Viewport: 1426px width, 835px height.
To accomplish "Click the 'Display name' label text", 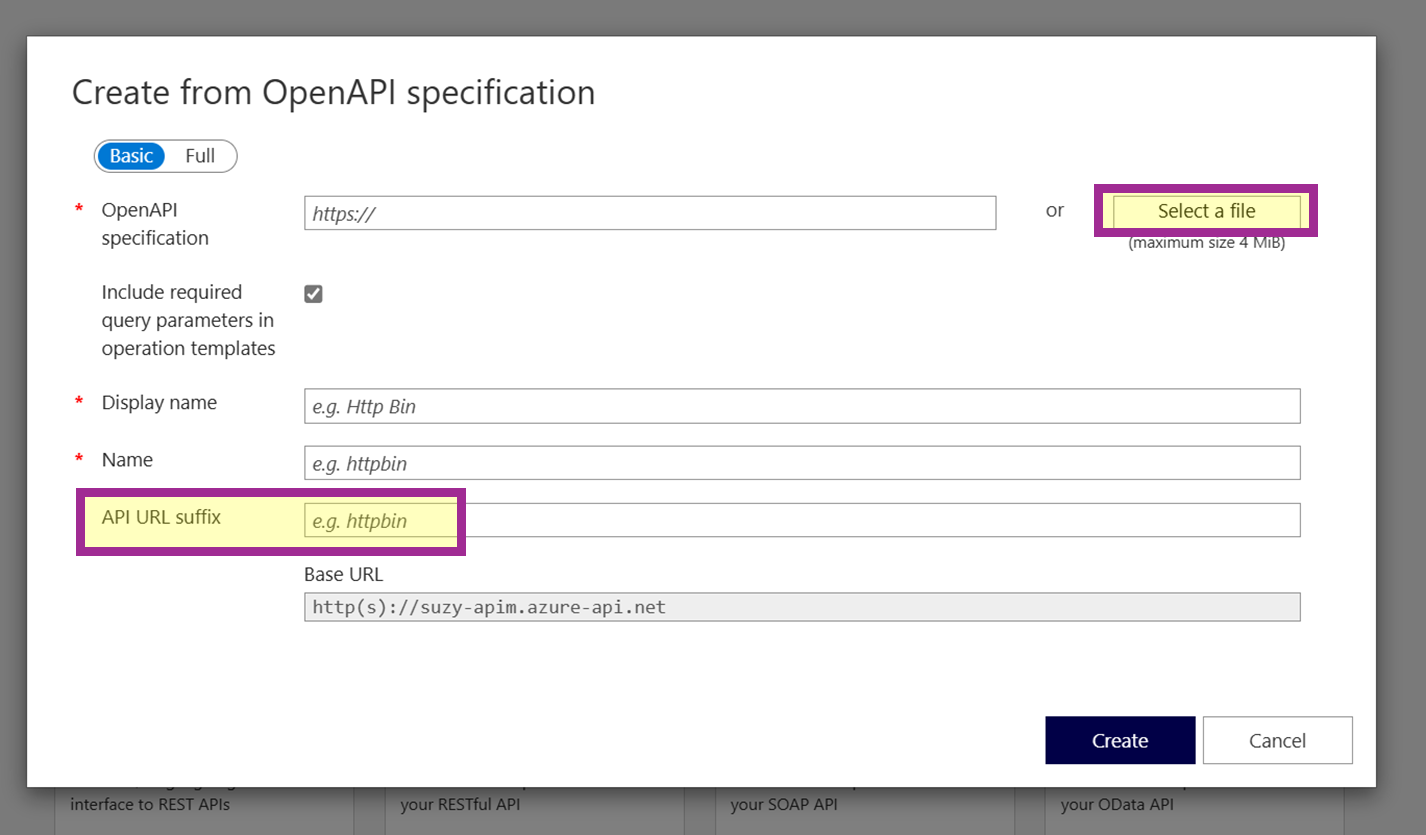I will (159, 402).
